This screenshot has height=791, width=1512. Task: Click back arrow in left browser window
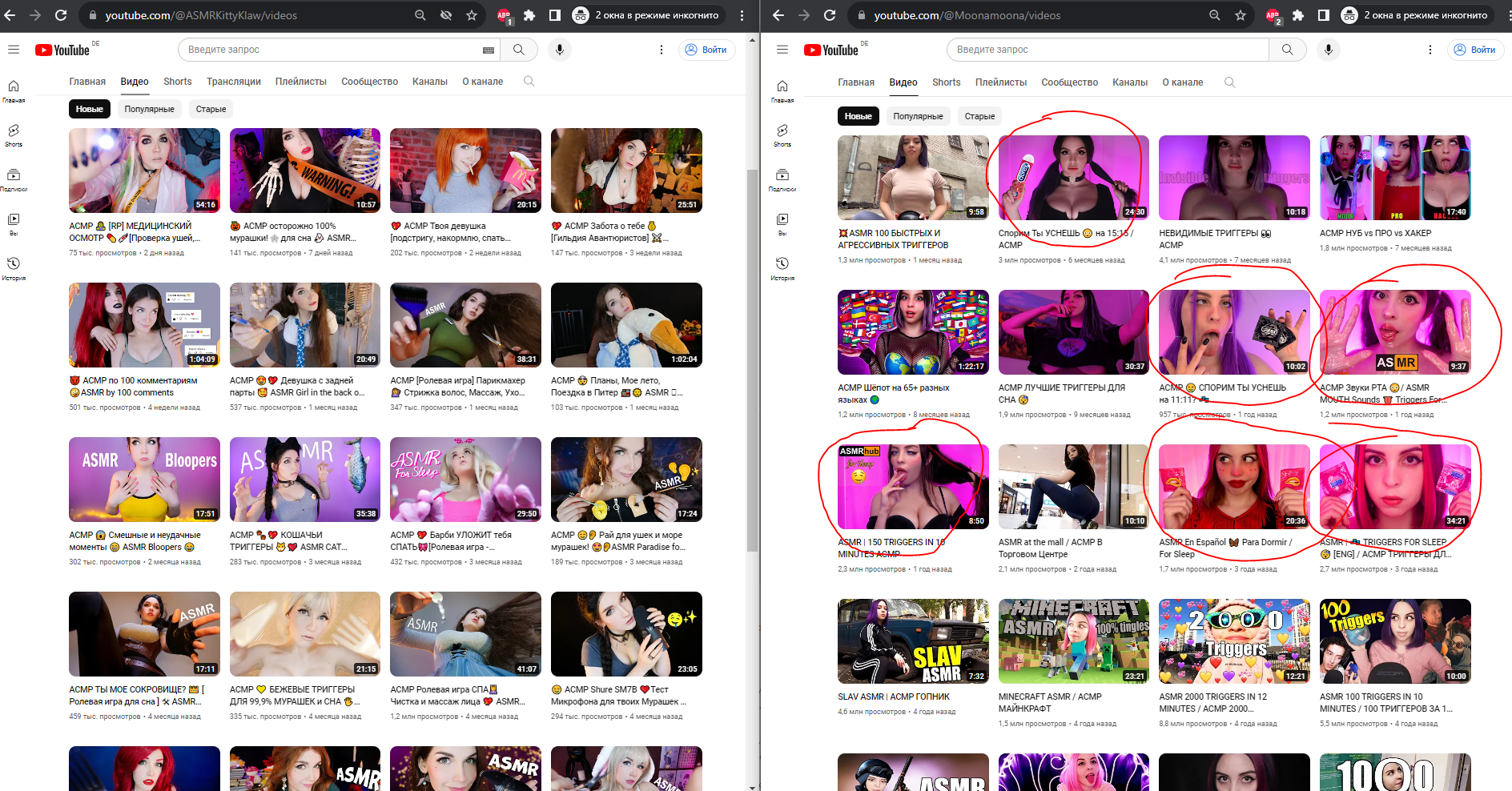[x=10, y=15]
